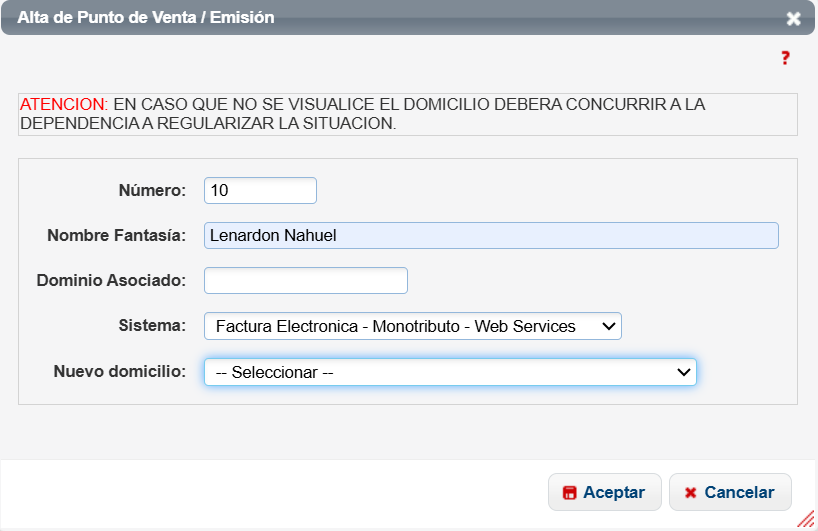Open the red question mark help icon
Image resolution: width=818 pixels, height=531 pixels.
(x=785, y=58)
